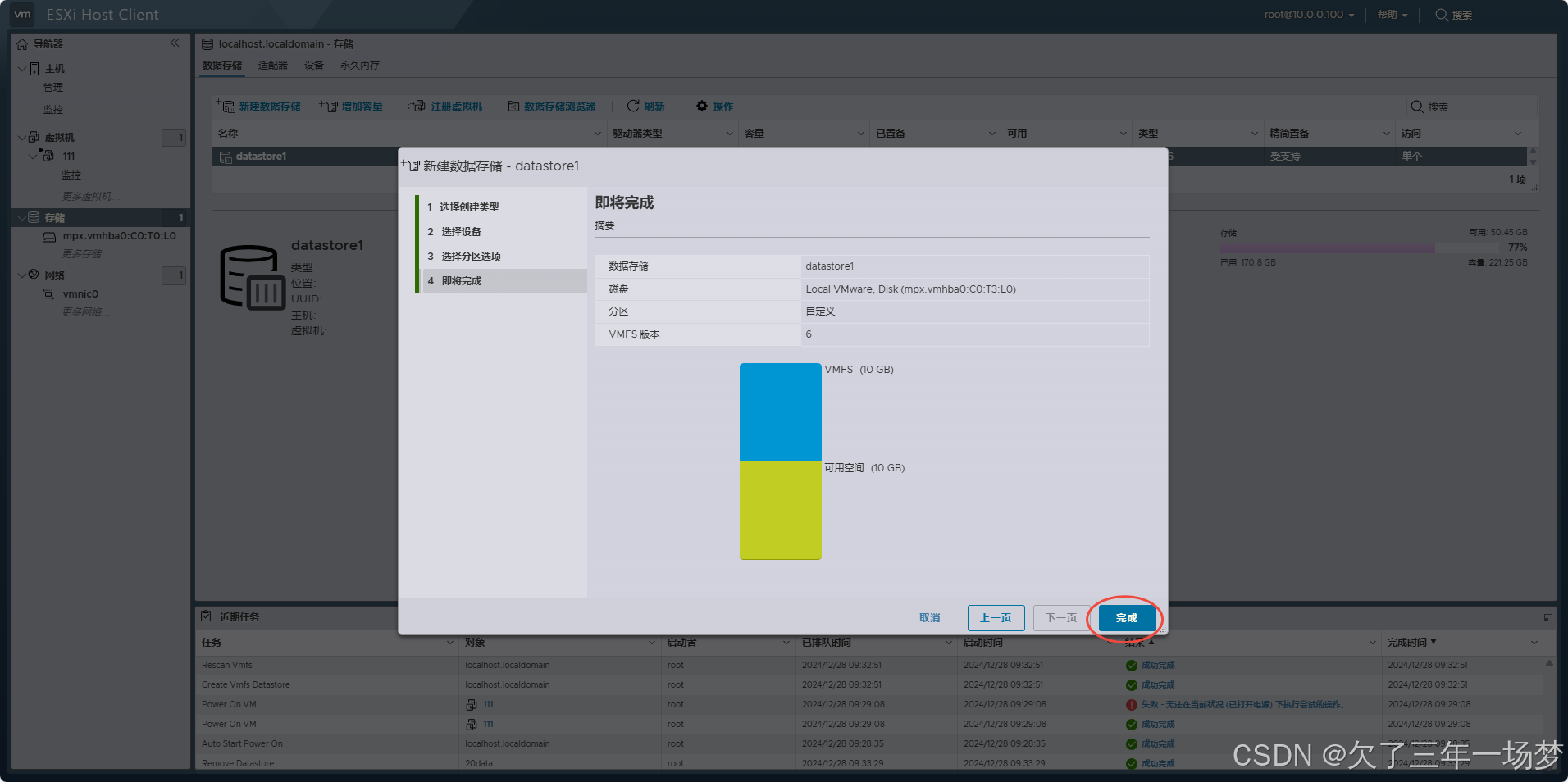Expand the Host tree node
This screenshot has height=782, width=1568.
pos(22,69)
